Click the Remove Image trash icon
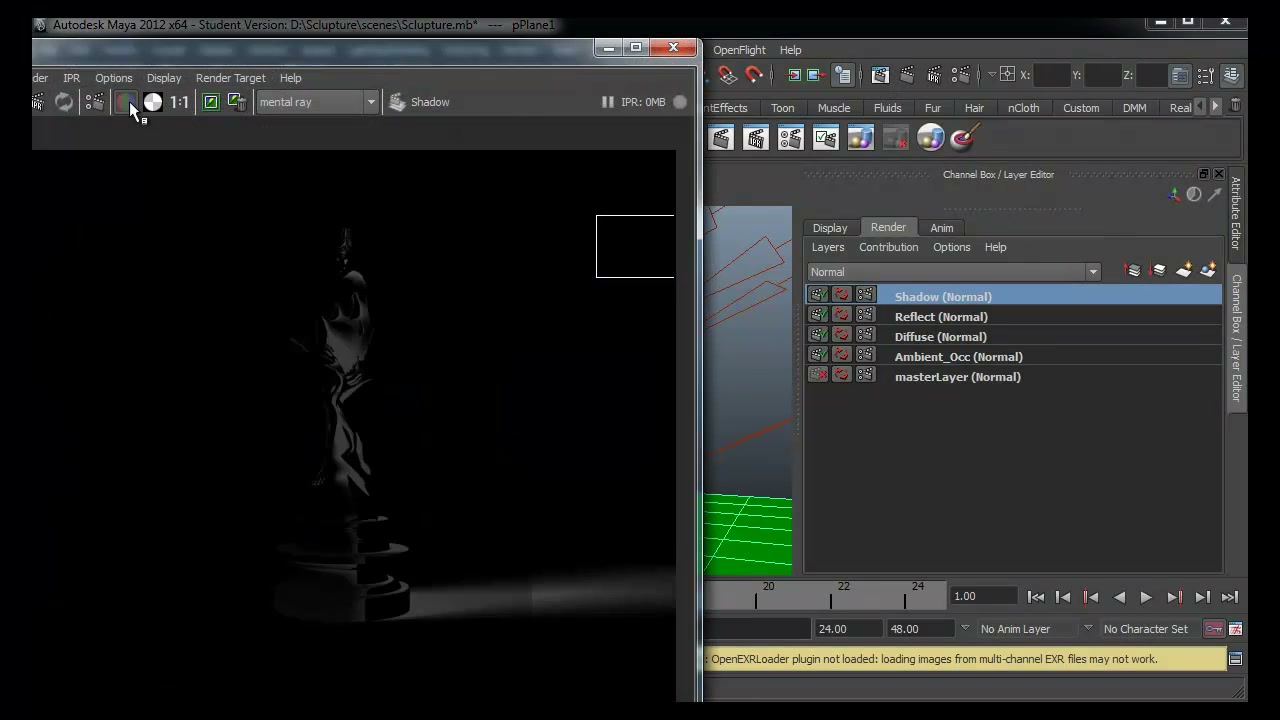 coord(237,102)
